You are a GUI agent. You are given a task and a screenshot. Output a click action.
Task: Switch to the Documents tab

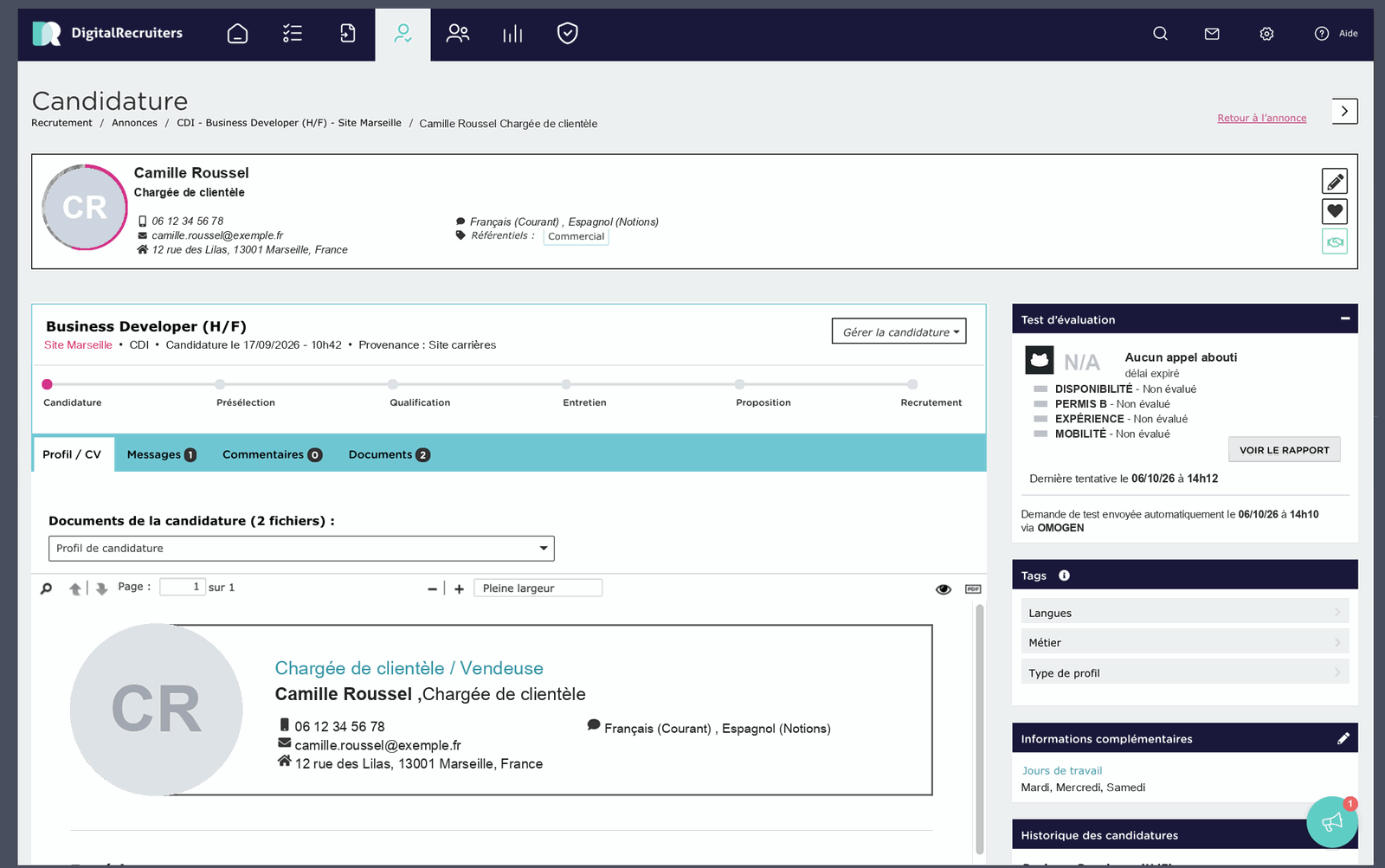coord(389,454)
